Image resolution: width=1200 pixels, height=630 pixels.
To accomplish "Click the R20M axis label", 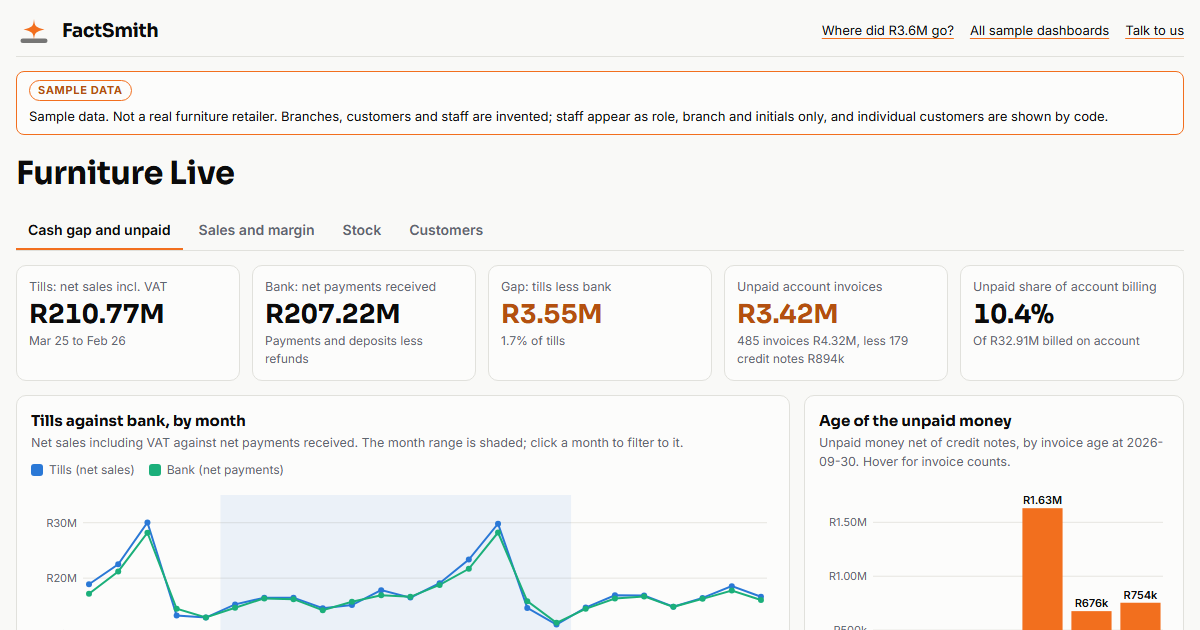I will tap(61, 578).
